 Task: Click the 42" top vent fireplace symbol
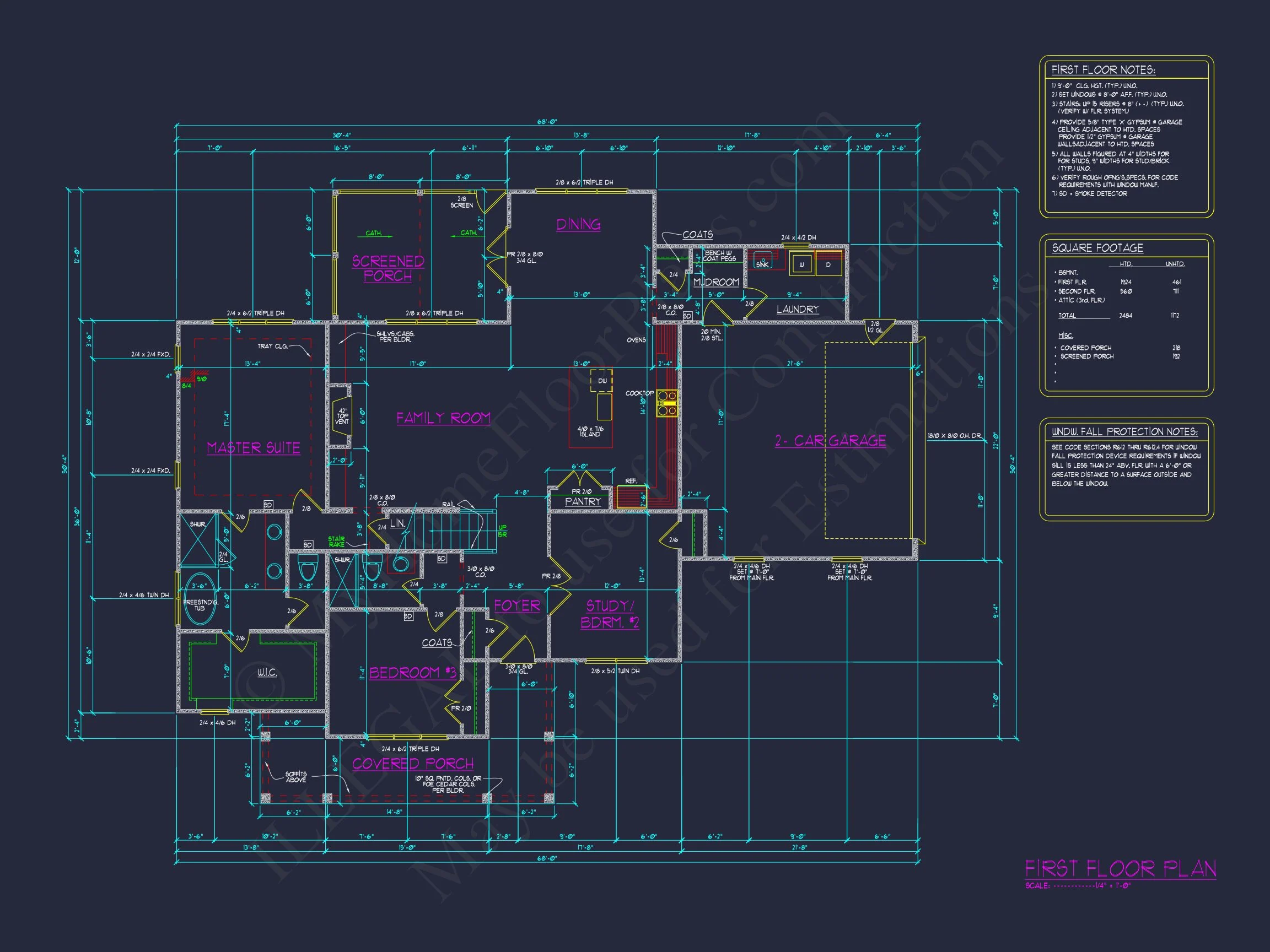click(342, 416)
